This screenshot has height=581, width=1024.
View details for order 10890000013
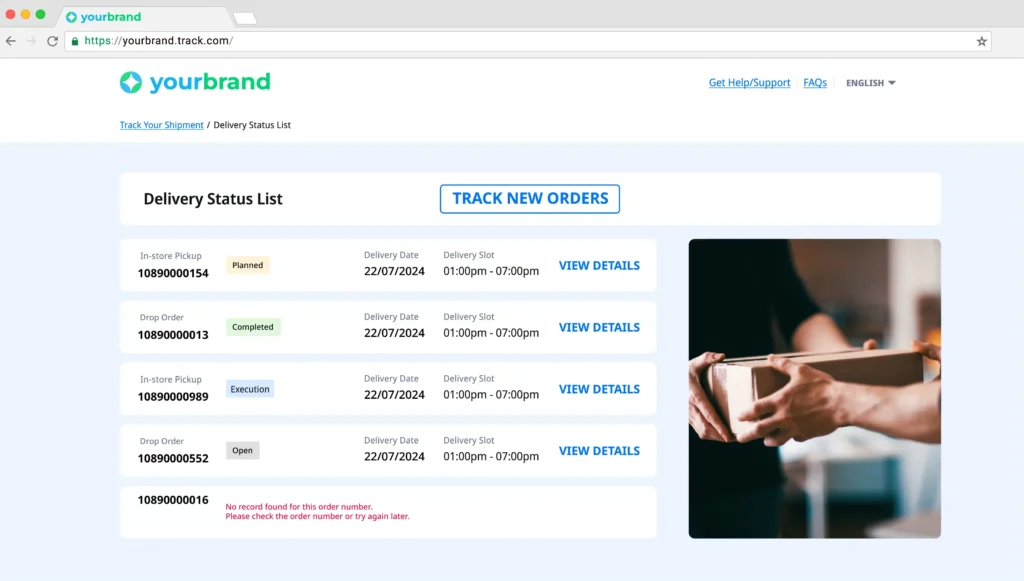click(x=599, y=328)
